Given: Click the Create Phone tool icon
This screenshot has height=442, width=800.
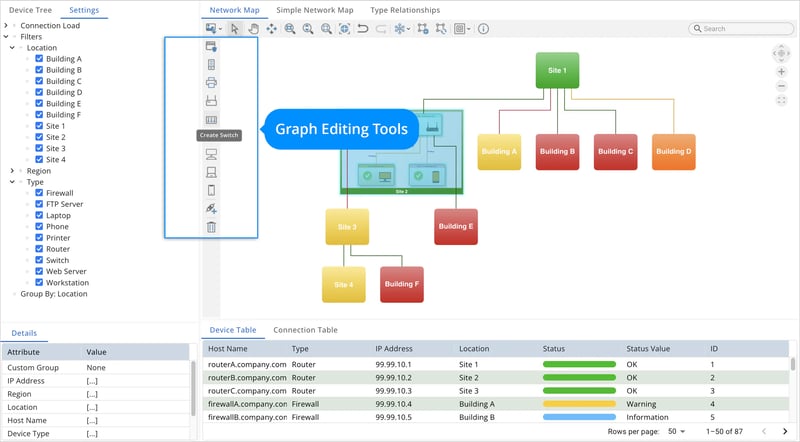Looking at the screenshot, I should pyautogui.click(x=211, y=190).
